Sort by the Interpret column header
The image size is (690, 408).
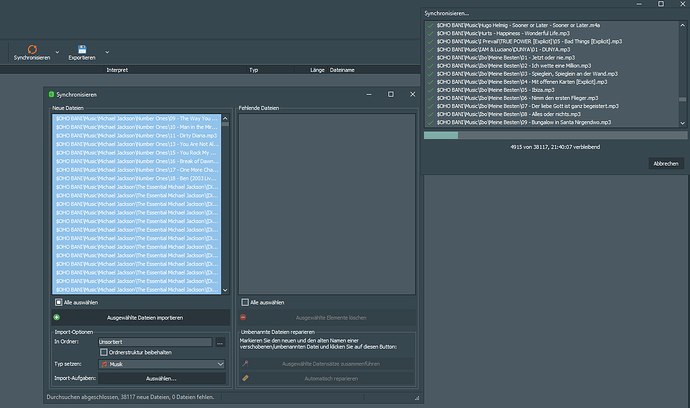(117, 70)
